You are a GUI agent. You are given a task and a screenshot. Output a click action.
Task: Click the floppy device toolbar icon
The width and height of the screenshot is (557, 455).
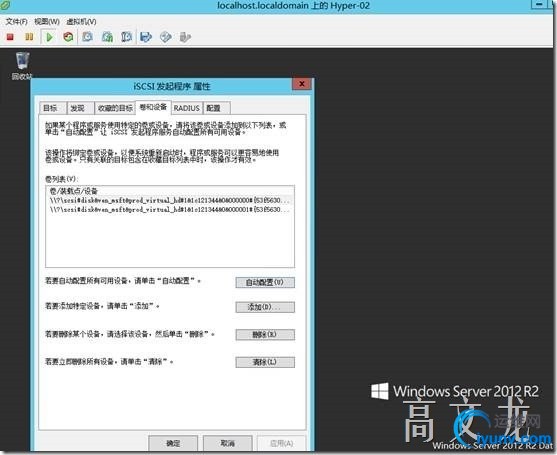(x=146, y=37)
